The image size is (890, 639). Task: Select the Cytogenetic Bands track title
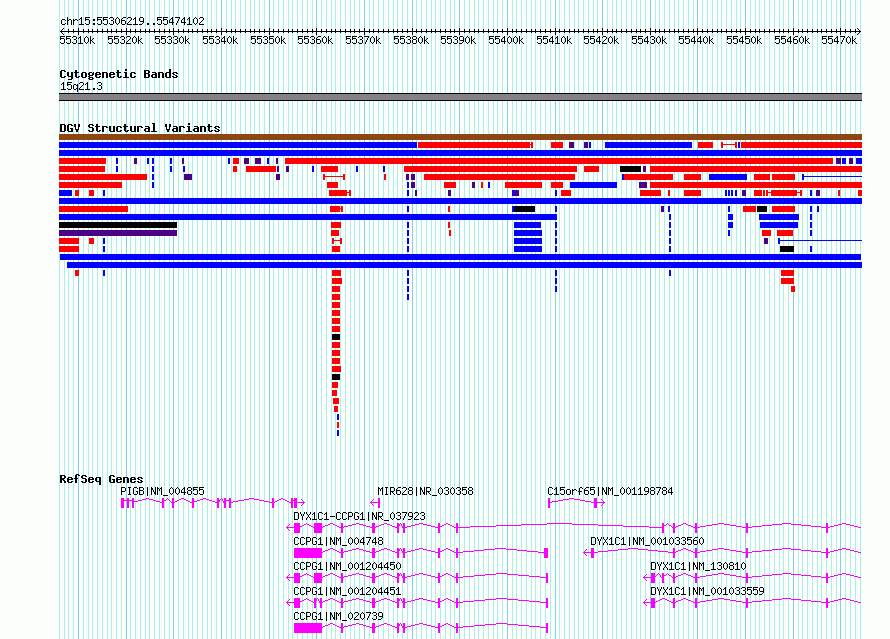119,74
